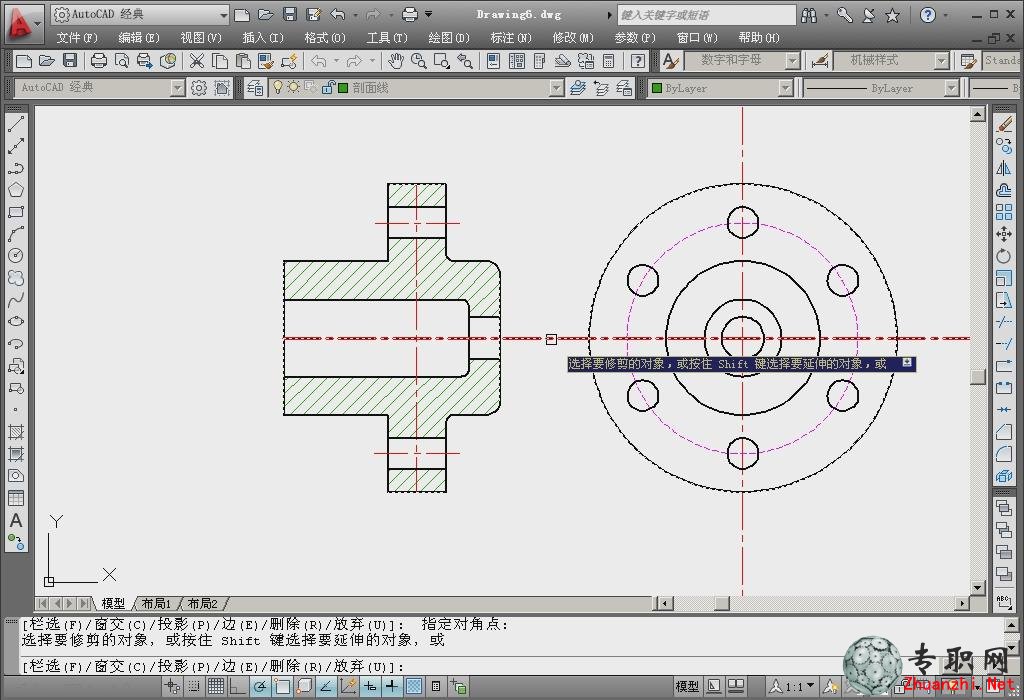Click the workspace settings gear button
The image size is (1024, 700).
click(199, 88)
